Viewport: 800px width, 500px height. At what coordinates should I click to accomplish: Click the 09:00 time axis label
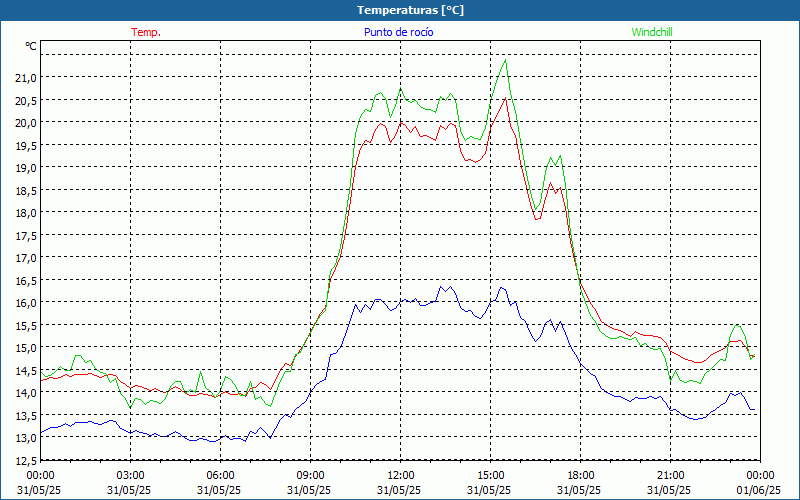click(x=310, y=476)
